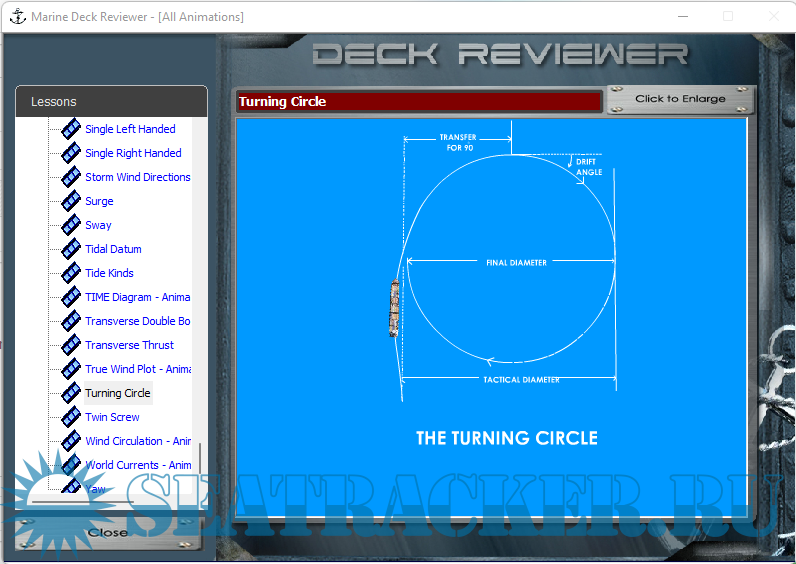
Task: Select the TIME Diagram animation entry
Action: pyautogui.click(x=137, y=297)
